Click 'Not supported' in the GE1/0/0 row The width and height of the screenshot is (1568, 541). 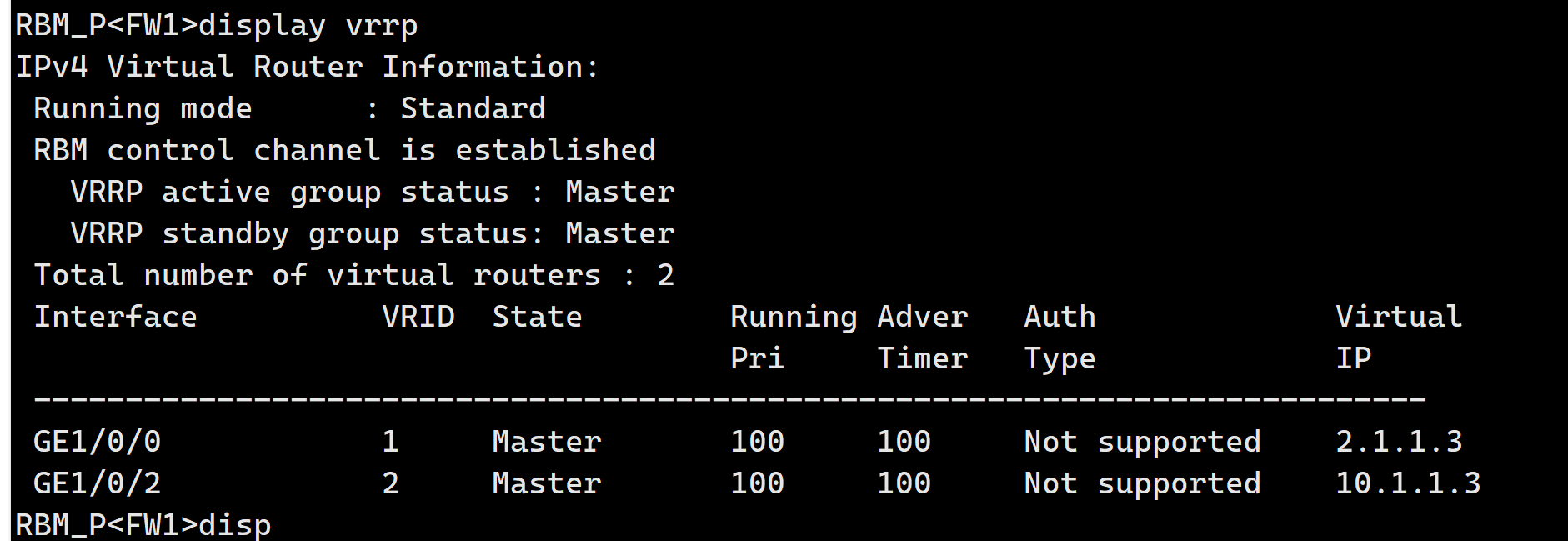(x=1142, y=442)
